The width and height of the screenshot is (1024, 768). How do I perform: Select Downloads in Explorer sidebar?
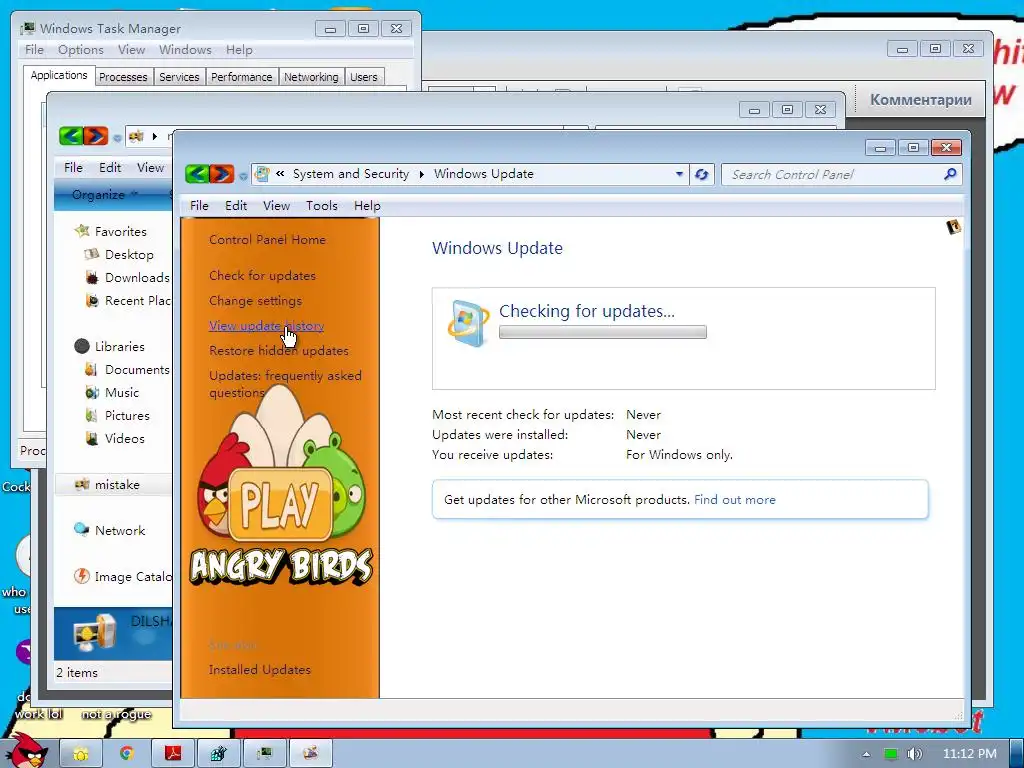(x=136, y=278)
